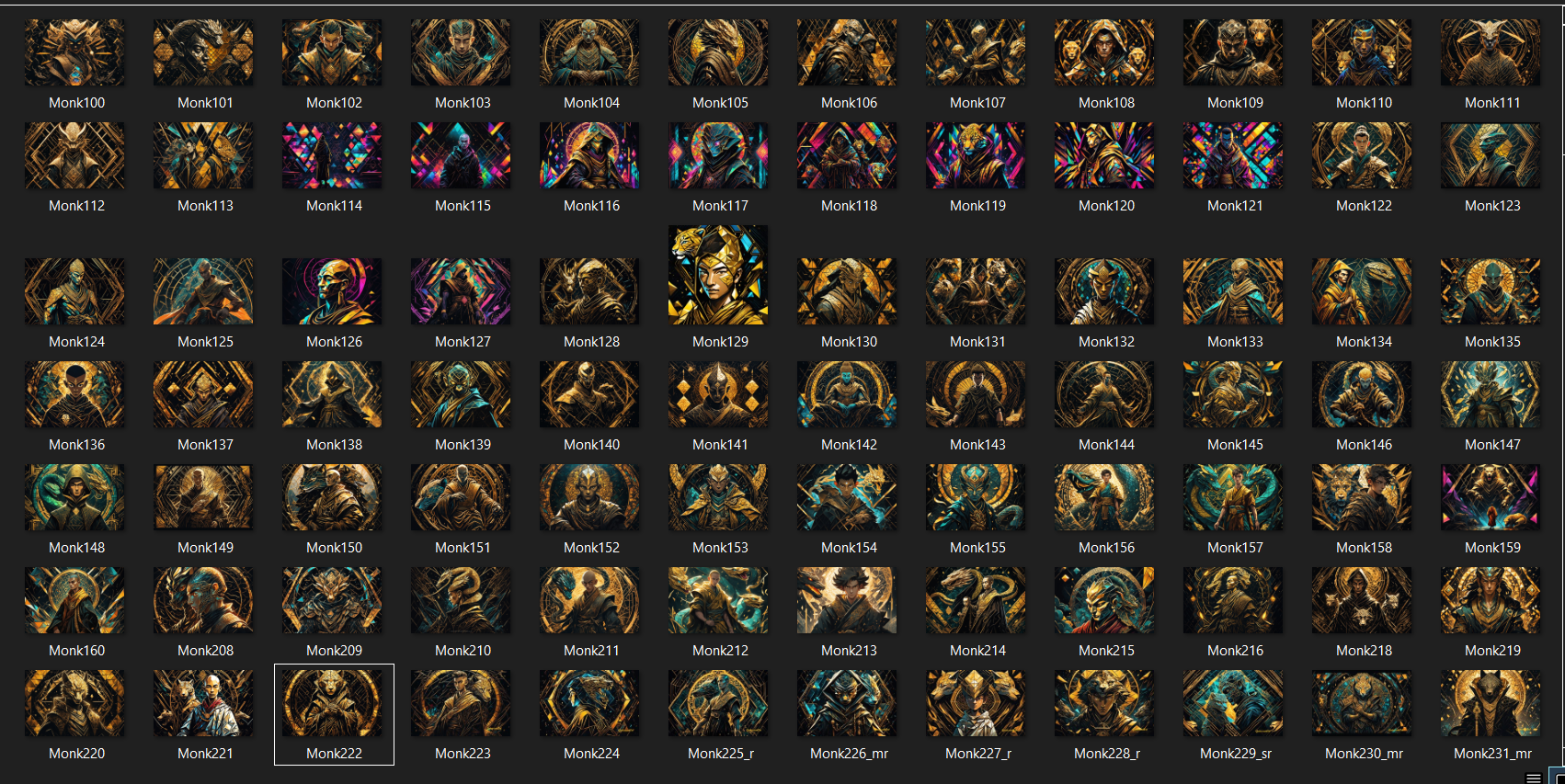Click the Monk116 colorful thumbnail
The width and height of the screenshot is (1565, 784).
(x=589, y=155)
